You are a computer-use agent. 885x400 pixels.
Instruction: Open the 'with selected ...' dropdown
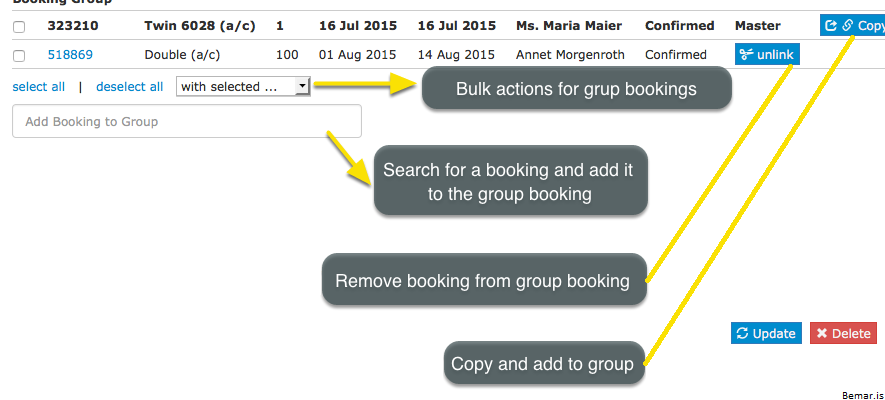(243, 86)
